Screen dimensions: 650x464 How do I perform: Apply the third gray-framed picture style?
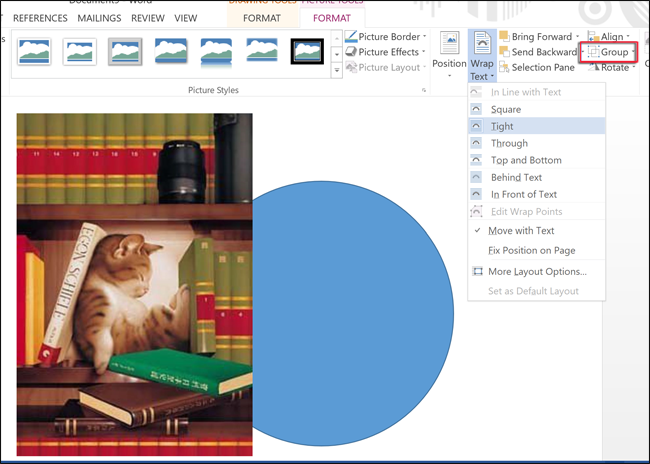click(x=125, y=51)
